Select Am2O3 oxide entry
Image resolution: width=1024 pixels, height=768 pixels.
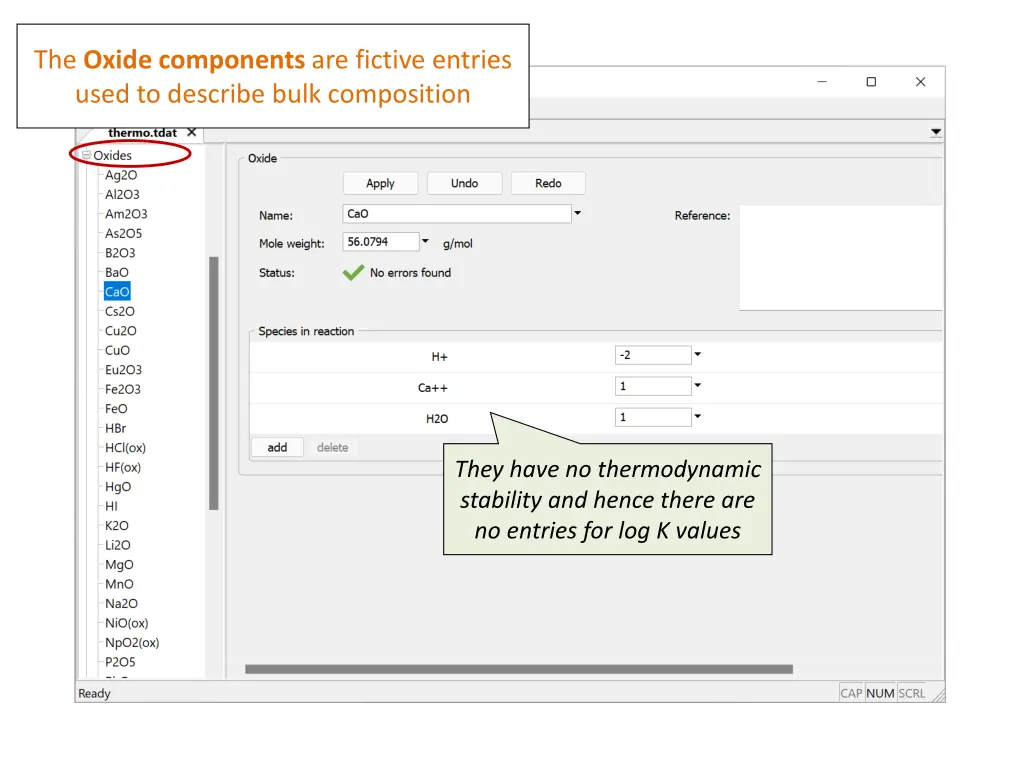[x=126, y=214]
